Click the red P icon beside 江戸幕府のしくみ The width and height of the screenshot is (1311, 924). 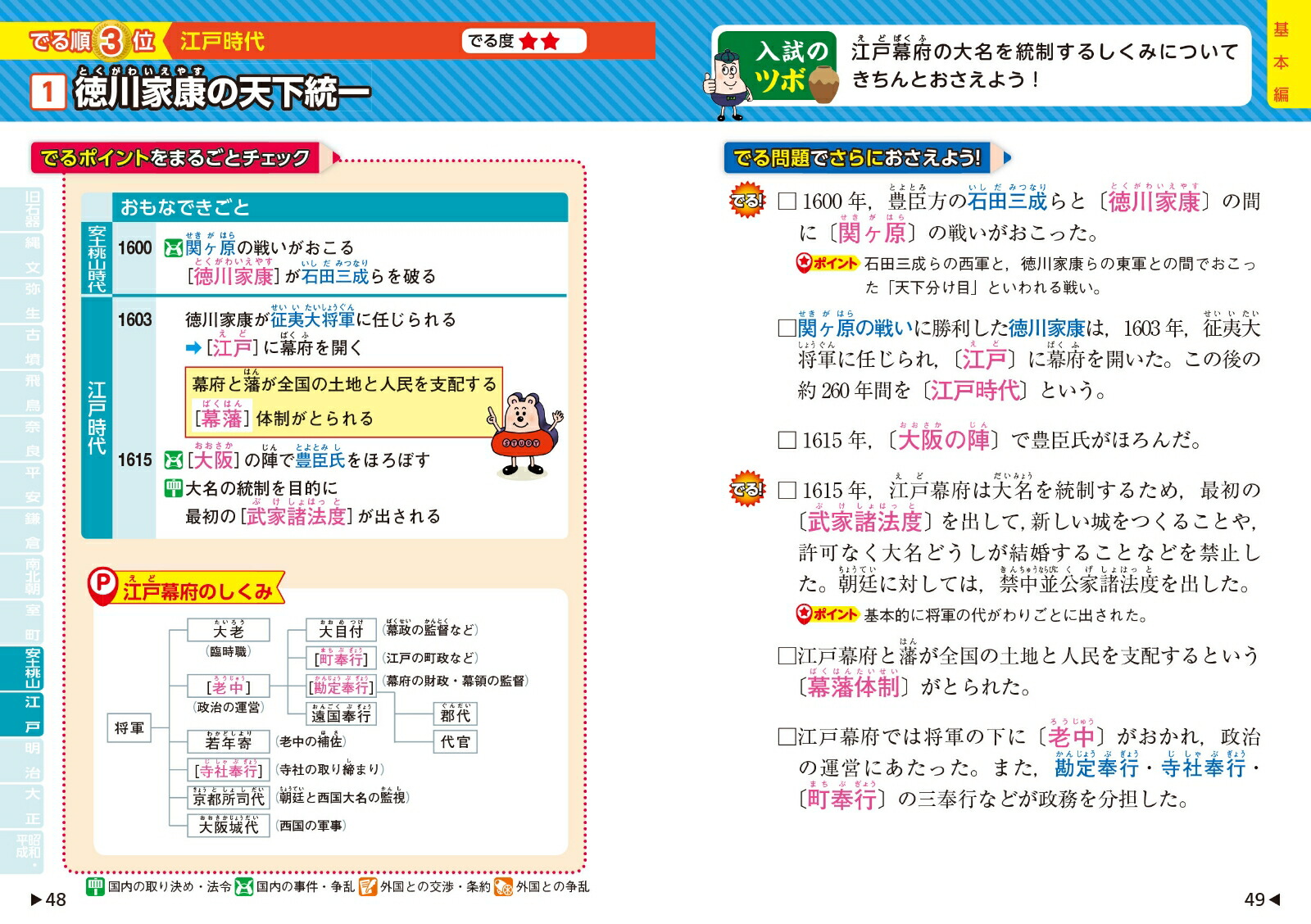coord(103,583)
